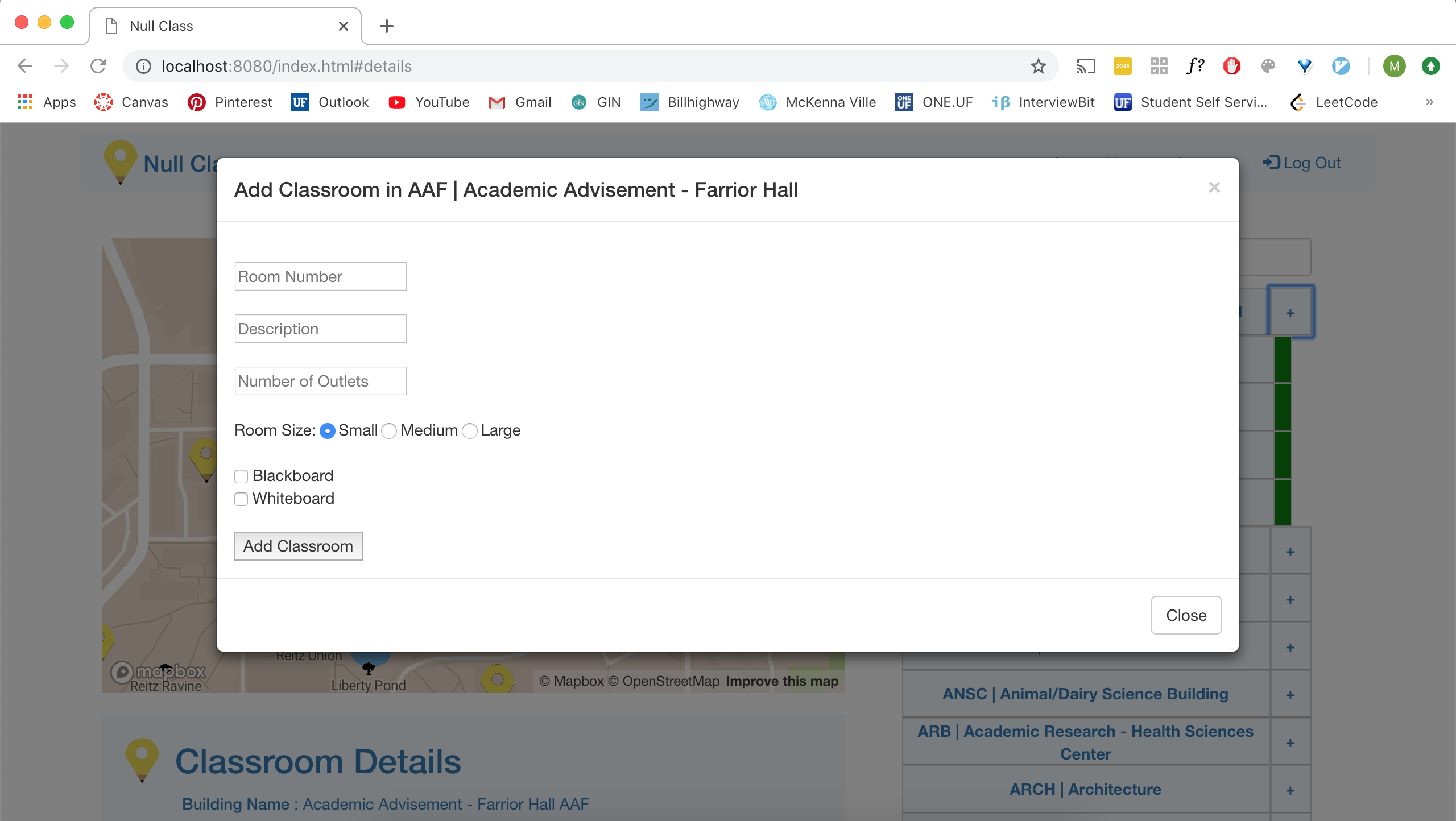Expand ANSC Animal/Dairy Science Building plus
The height and width of the screenshot is (821, 1456).
point(1290,695)
